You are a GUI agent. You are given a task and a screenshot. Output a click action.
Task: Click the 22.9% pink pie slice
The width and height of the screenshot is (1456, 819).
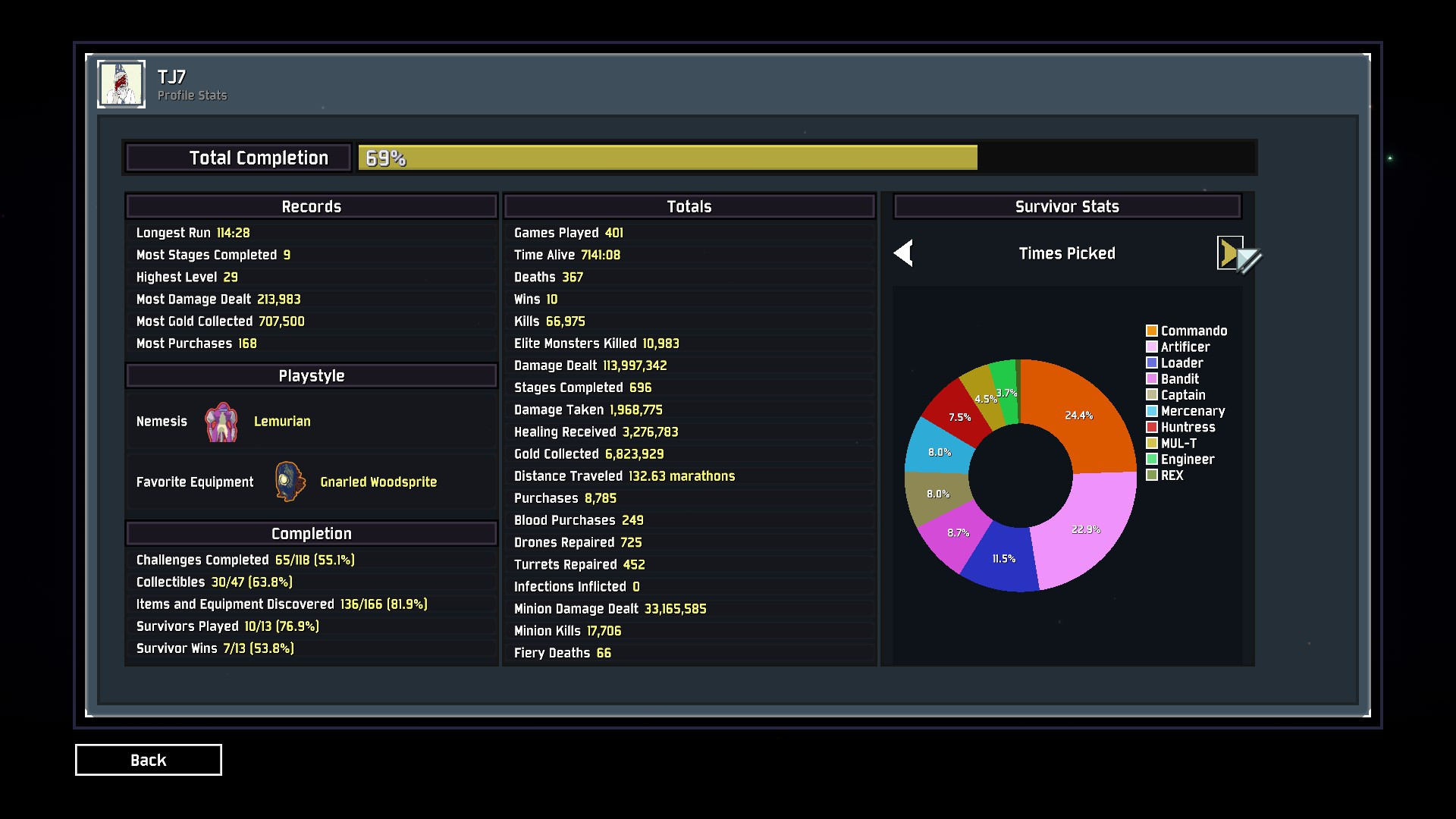[x=1086, y=531]
